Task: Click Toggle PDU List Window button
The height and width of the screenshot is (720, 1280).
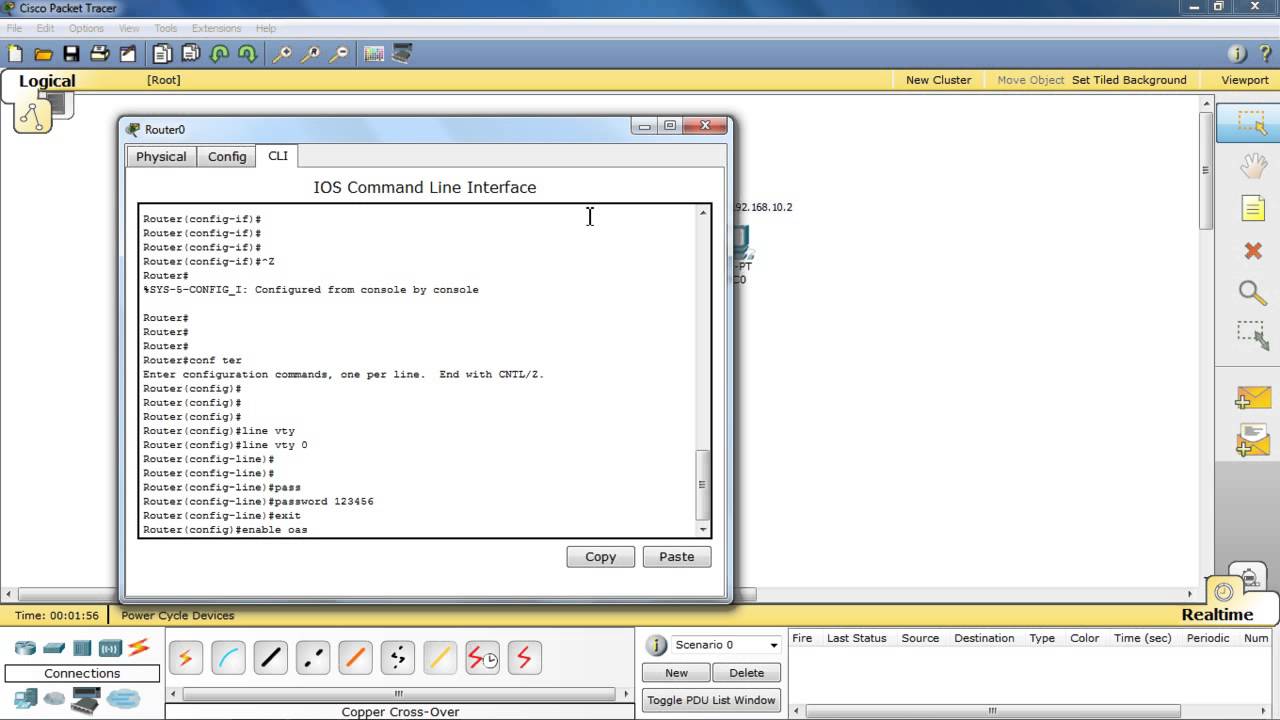Action: pyautogui.click(x=711, y=700)
